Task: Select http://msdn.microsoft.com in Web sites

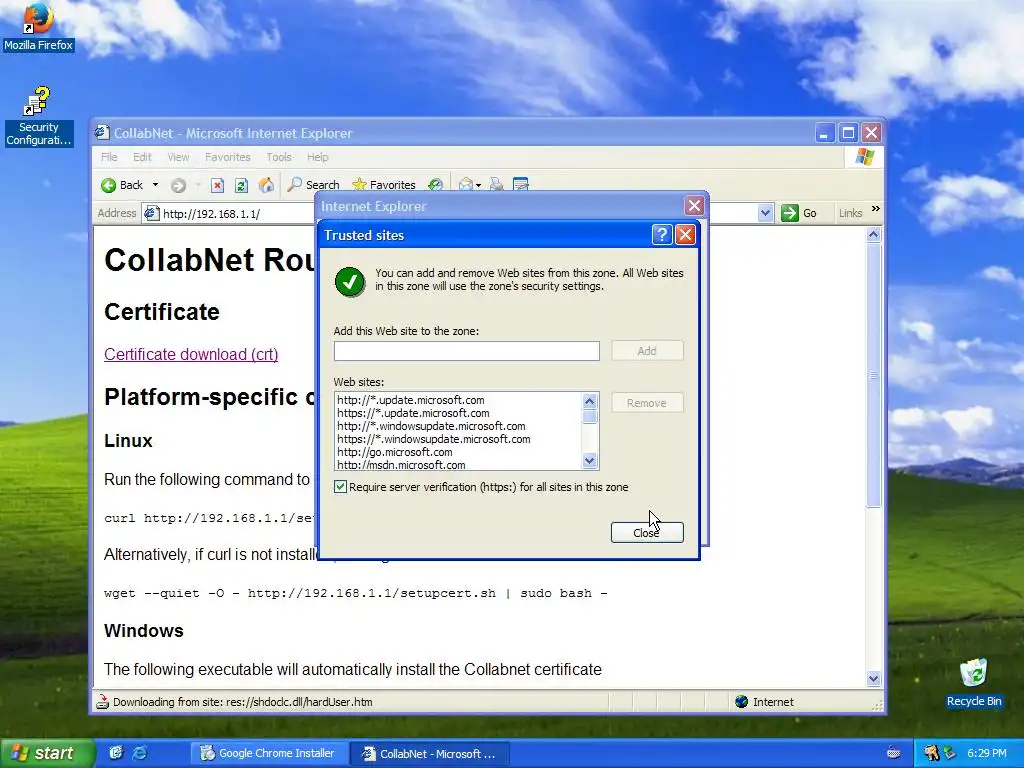Action: pyautogui.click(x=401, y=465)
